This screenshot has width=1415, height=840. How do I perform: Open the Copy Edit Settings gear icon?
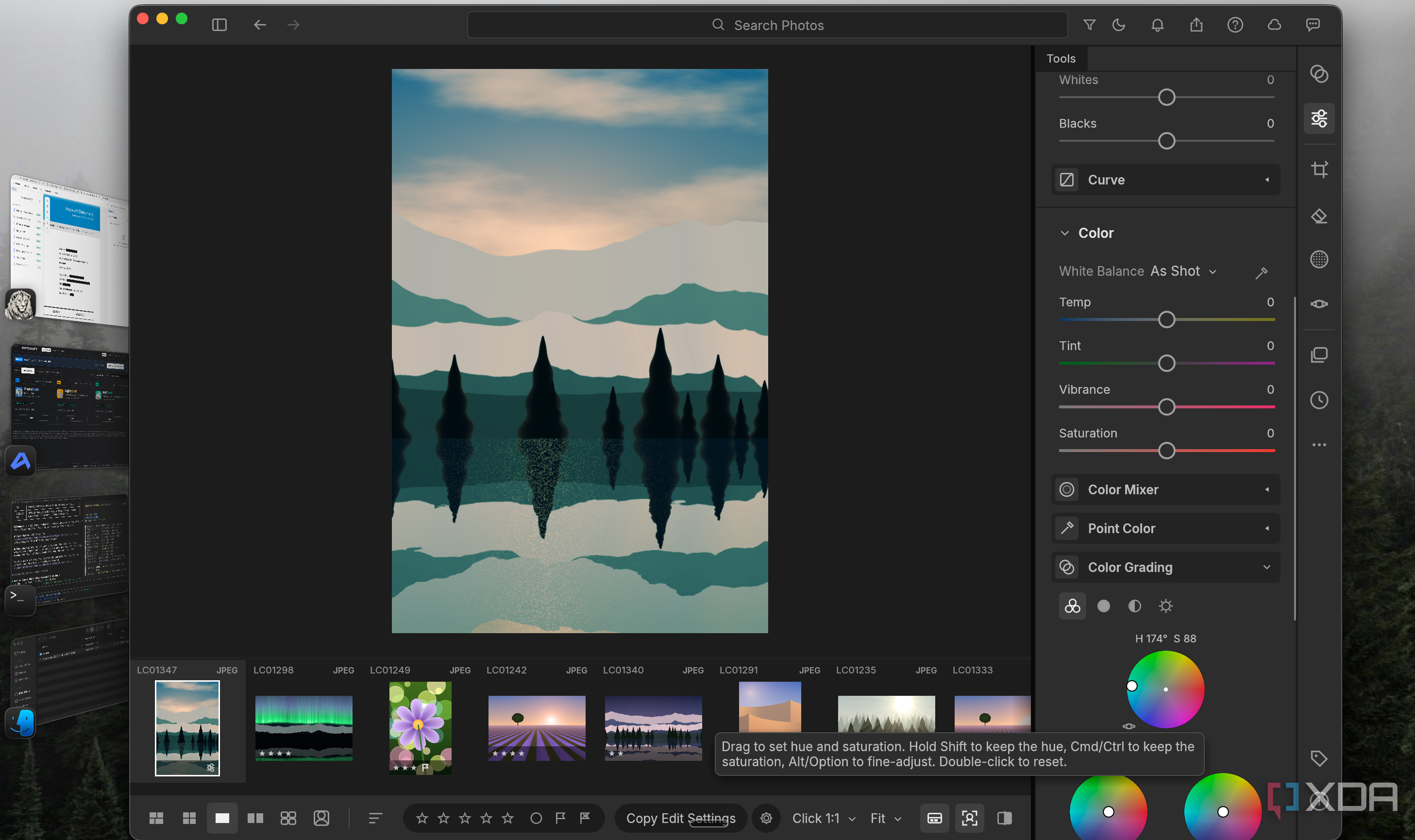[x=766, y=818]
